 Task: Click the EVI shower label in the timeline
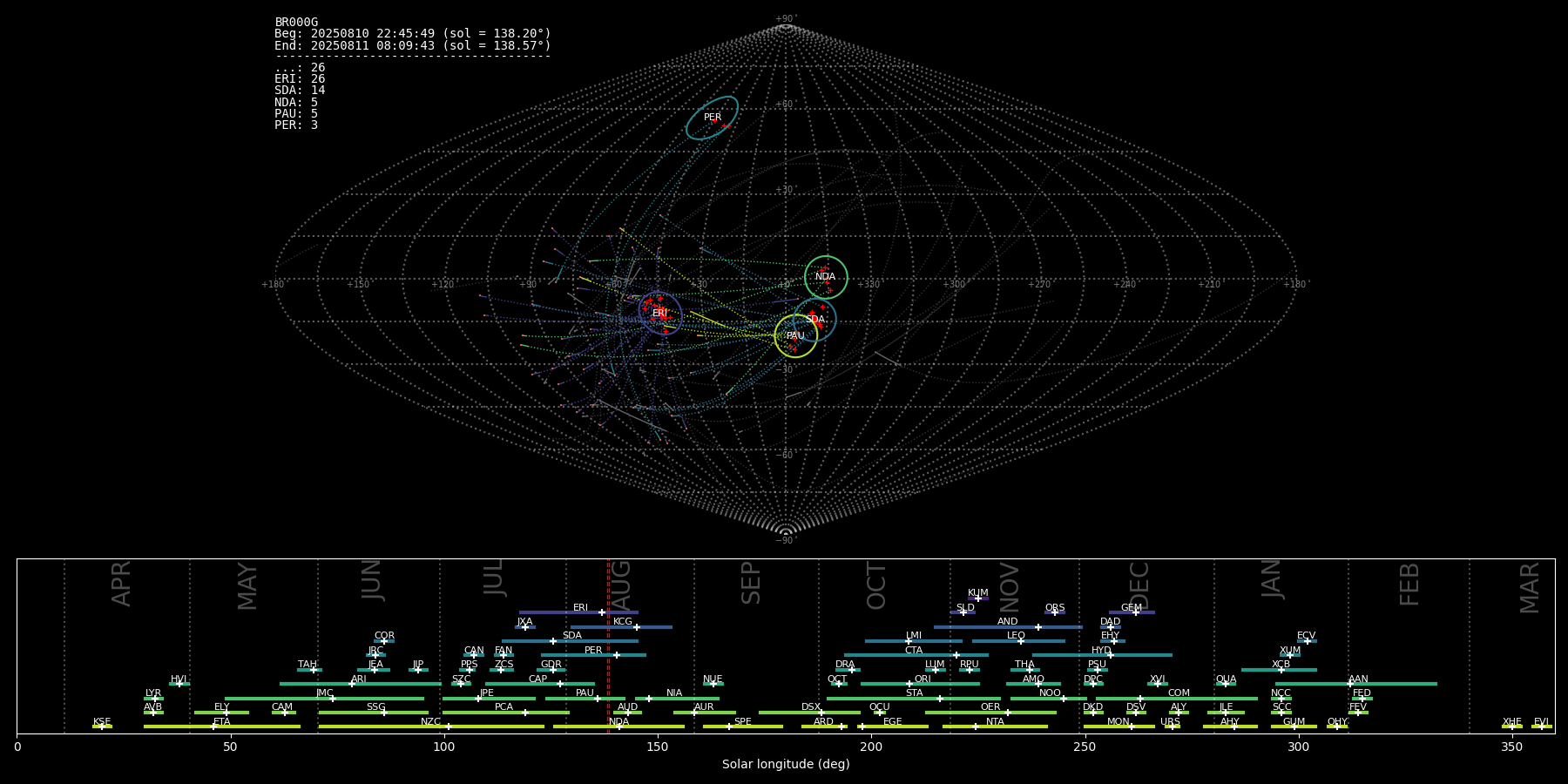[x=1541, y=722]
